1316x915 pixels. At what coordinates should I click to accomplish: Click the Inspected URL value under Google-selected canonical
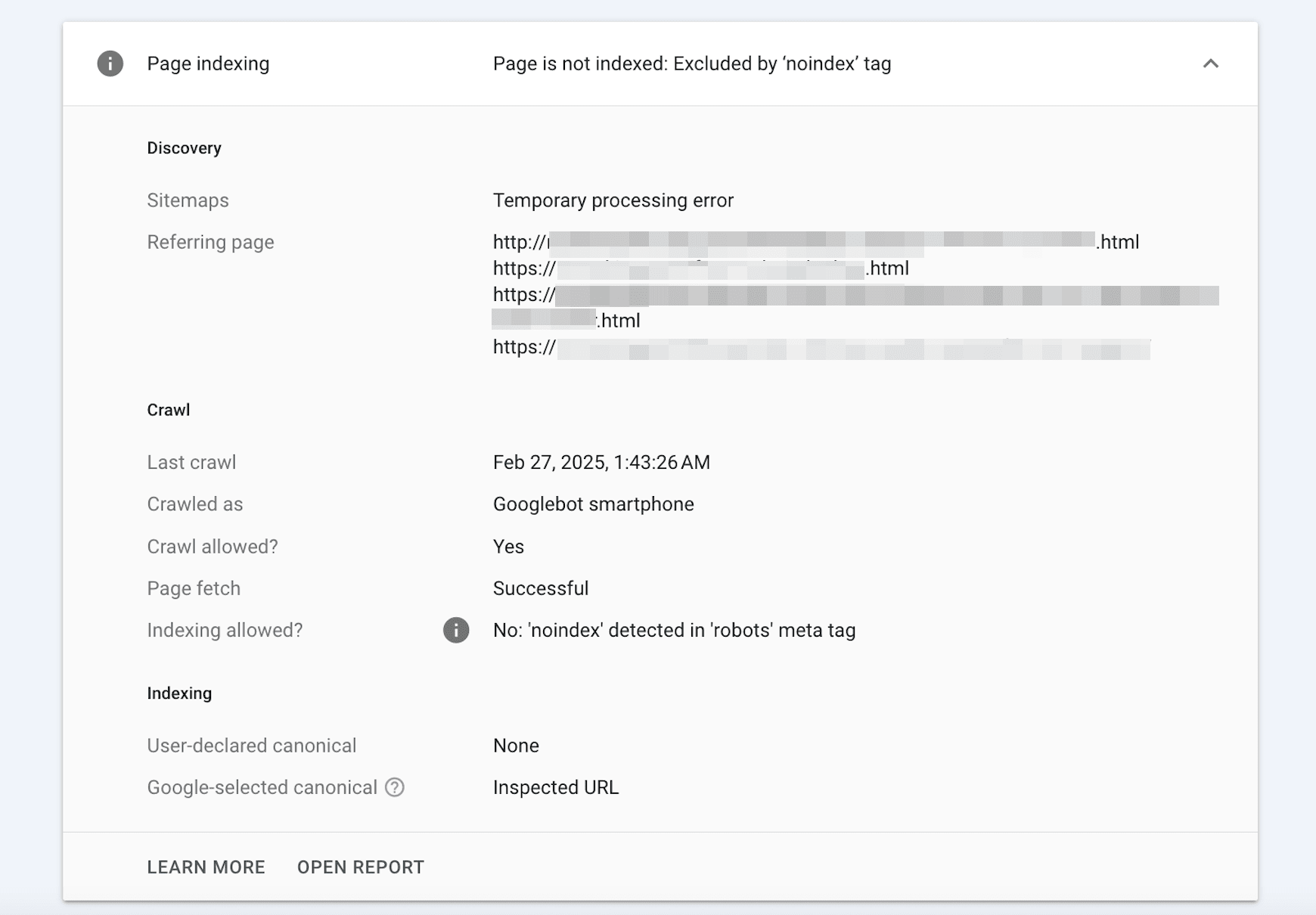point(555,787)
